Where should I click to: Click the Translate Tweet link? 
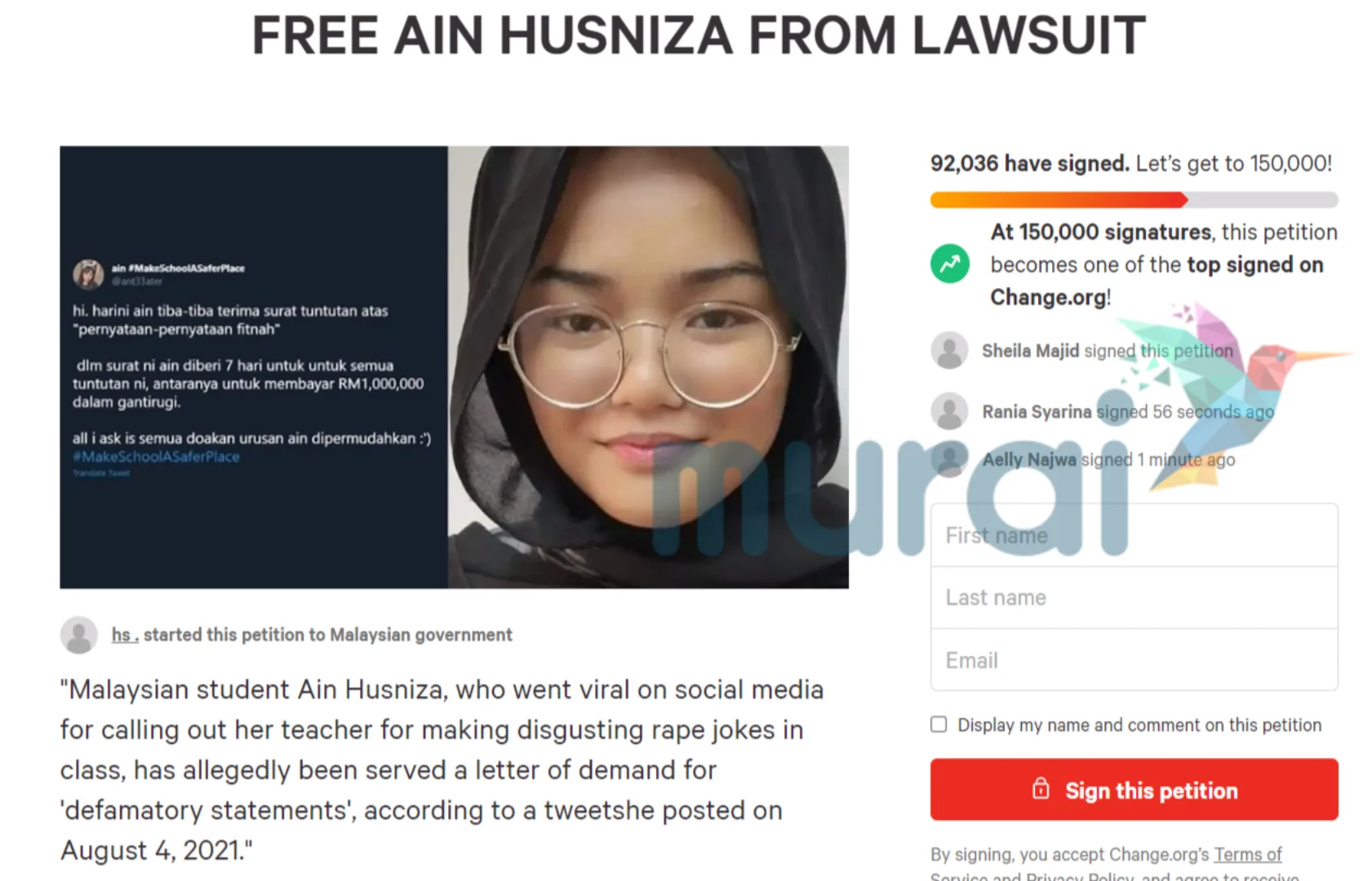[101, 473]
